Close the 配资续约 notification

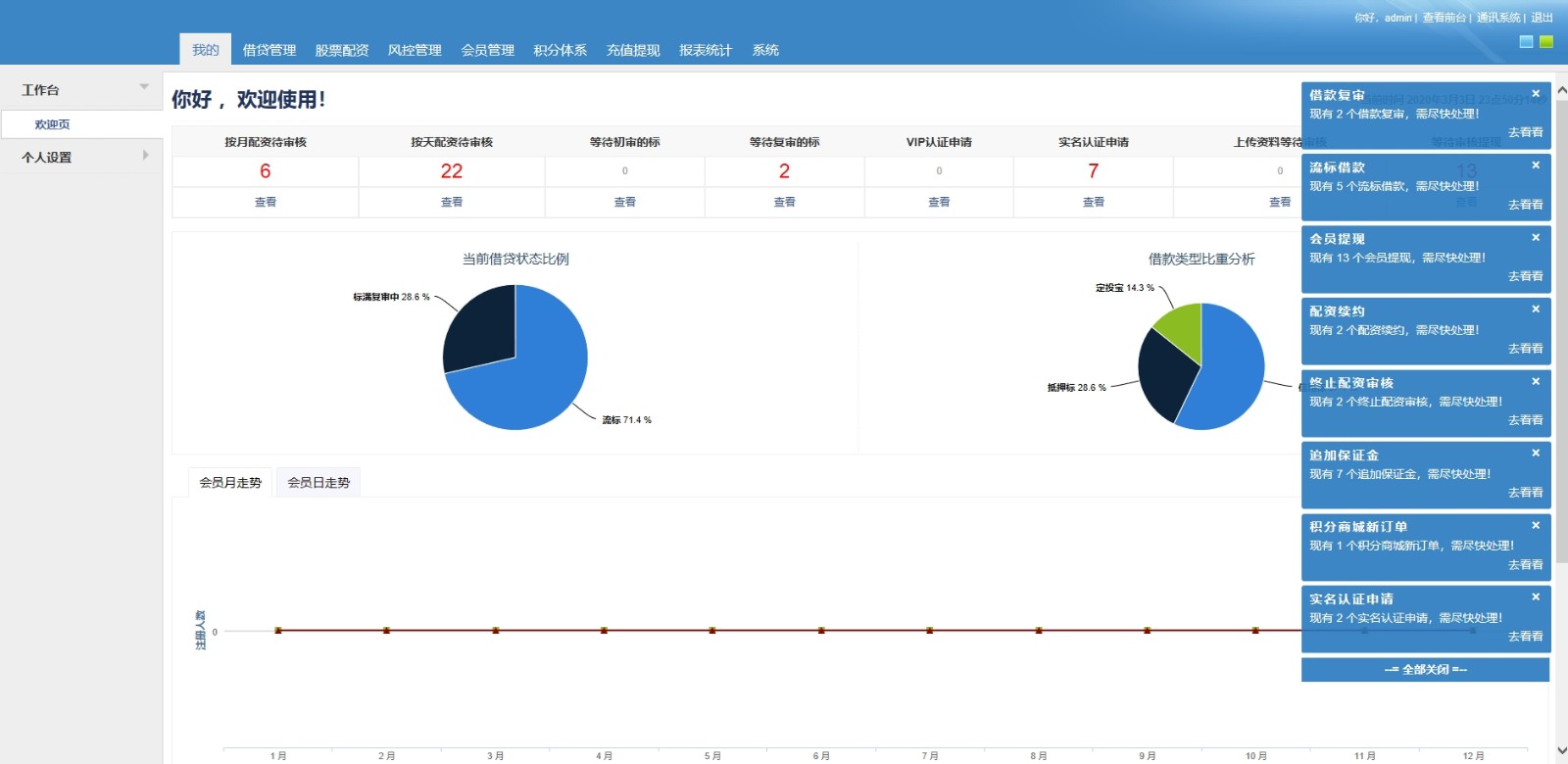coord(1536,310)
